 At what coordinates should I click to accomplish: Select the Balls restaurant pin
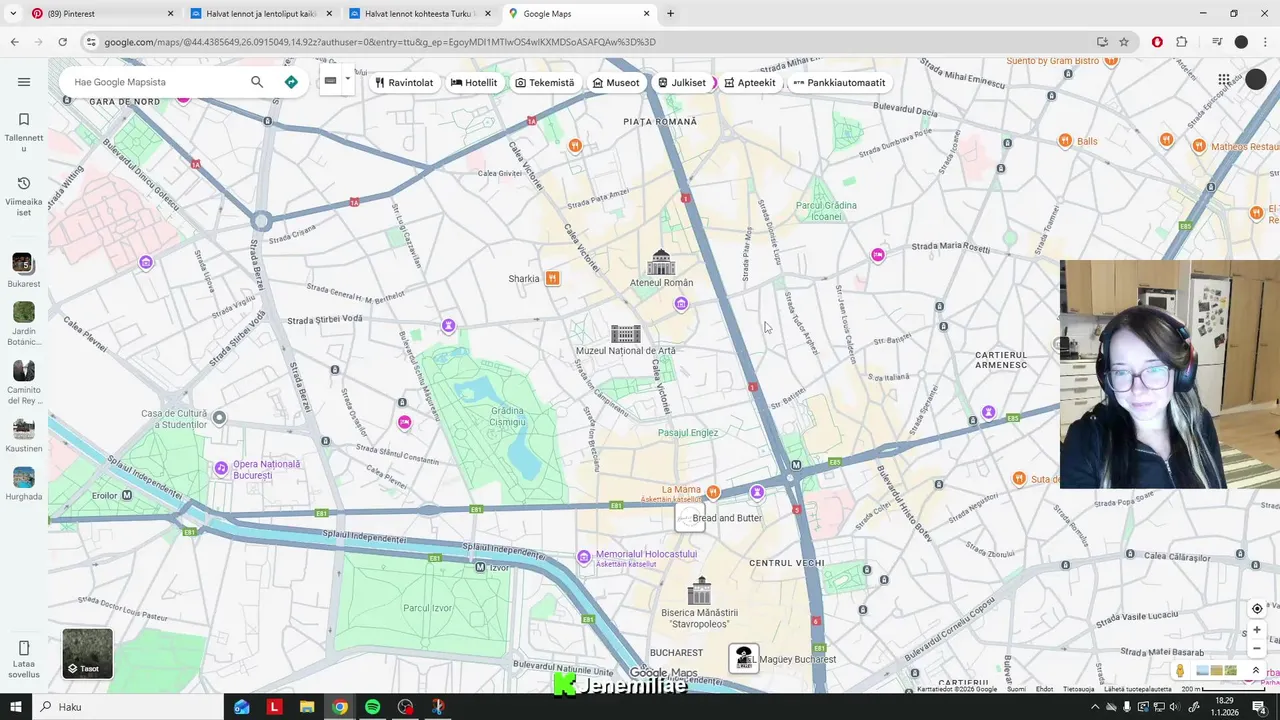point(1065,141)
